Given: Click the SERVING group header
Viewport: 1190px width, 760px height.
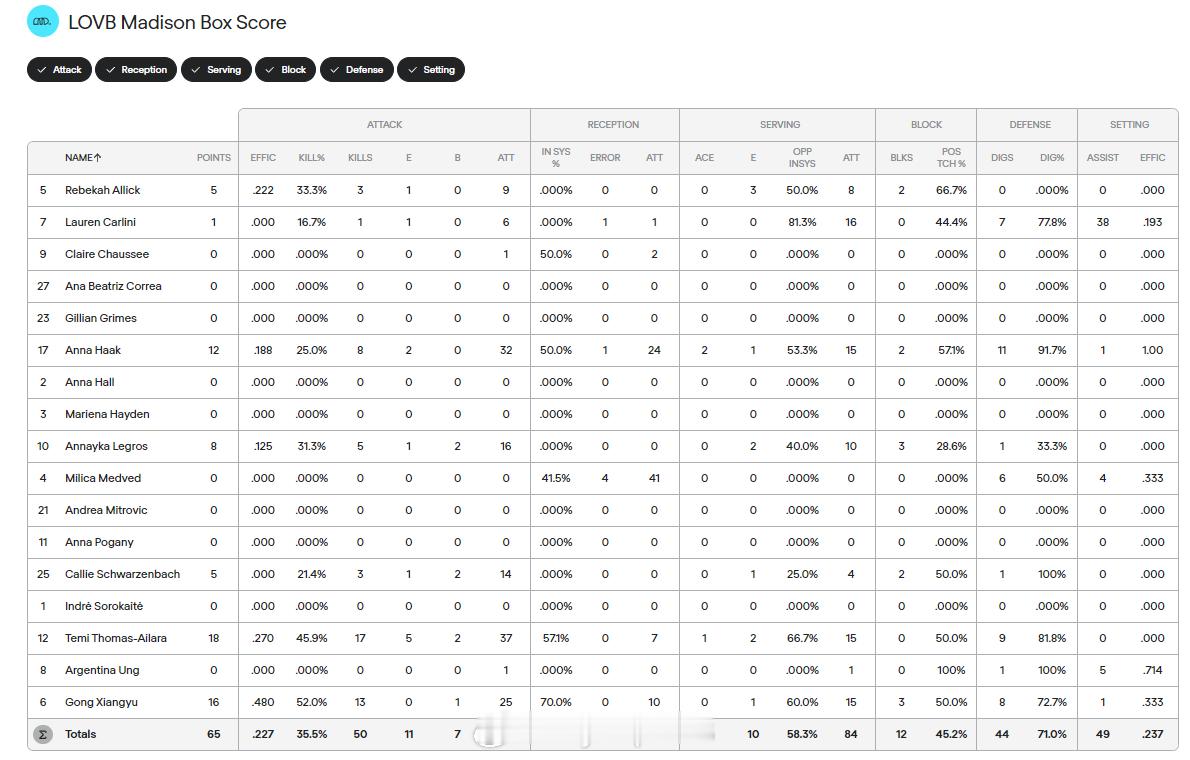Looking at the screenshot, I should pyautogui.click(x=780, y=125).
